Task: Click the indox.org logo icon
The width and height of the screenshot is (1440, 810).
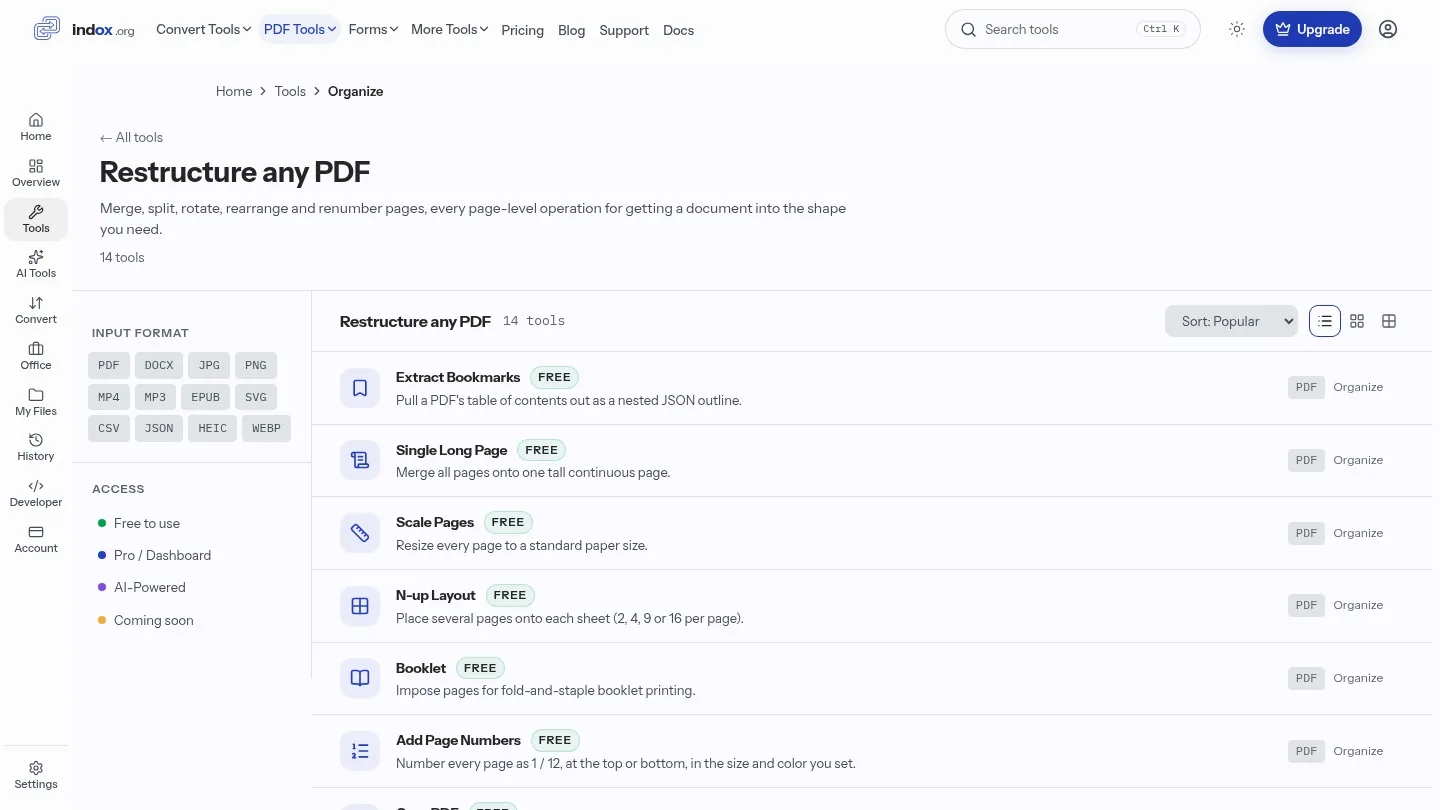Action: click(x=47, y=29)
